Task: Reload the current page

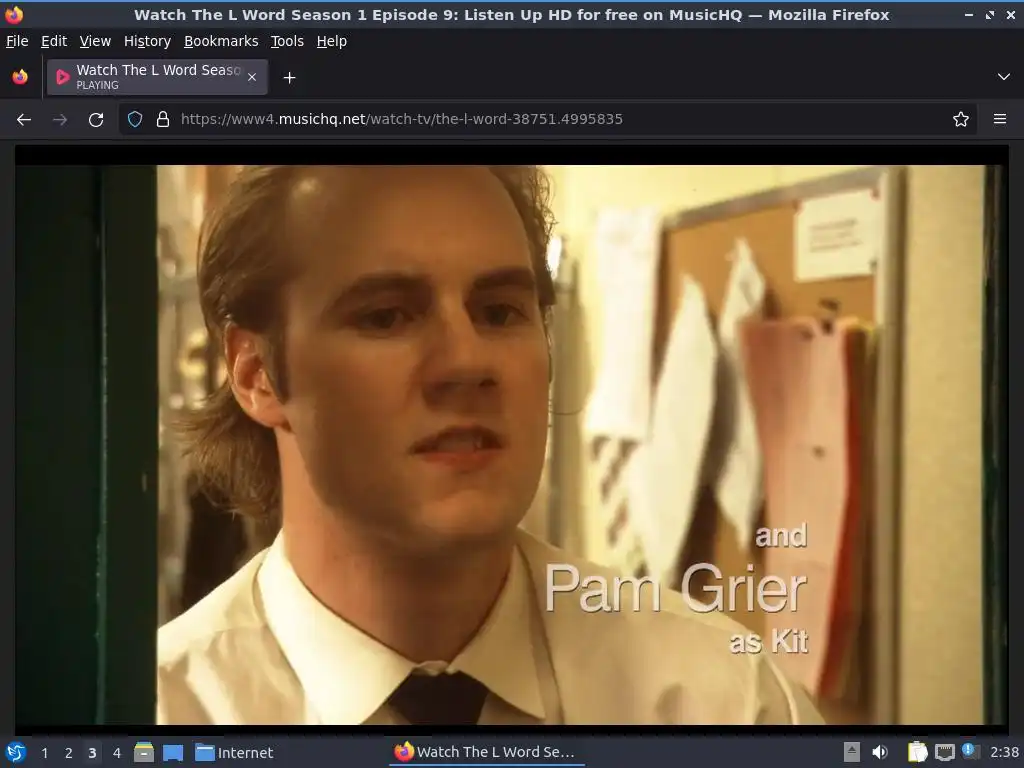Action: pyautogui.click(x=96, y=120)
